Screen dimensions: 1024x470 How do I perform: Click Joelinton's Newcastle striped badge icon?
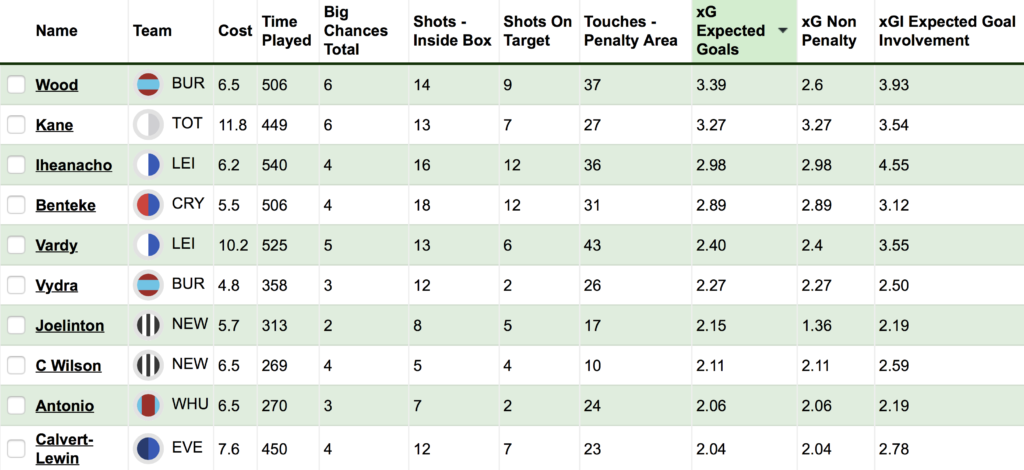[148, 325]
